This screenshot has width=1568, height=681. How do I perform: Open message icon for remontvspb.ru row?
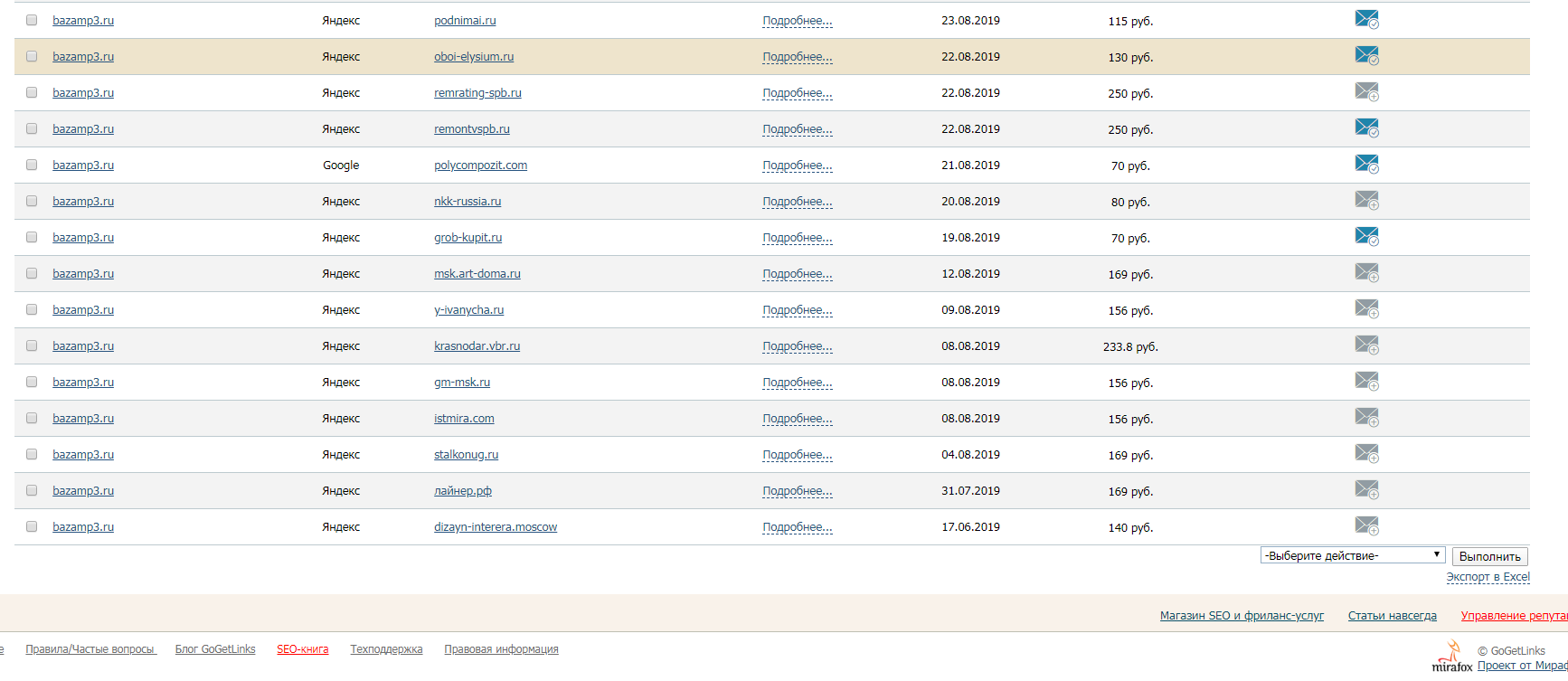click(1366, 128)
